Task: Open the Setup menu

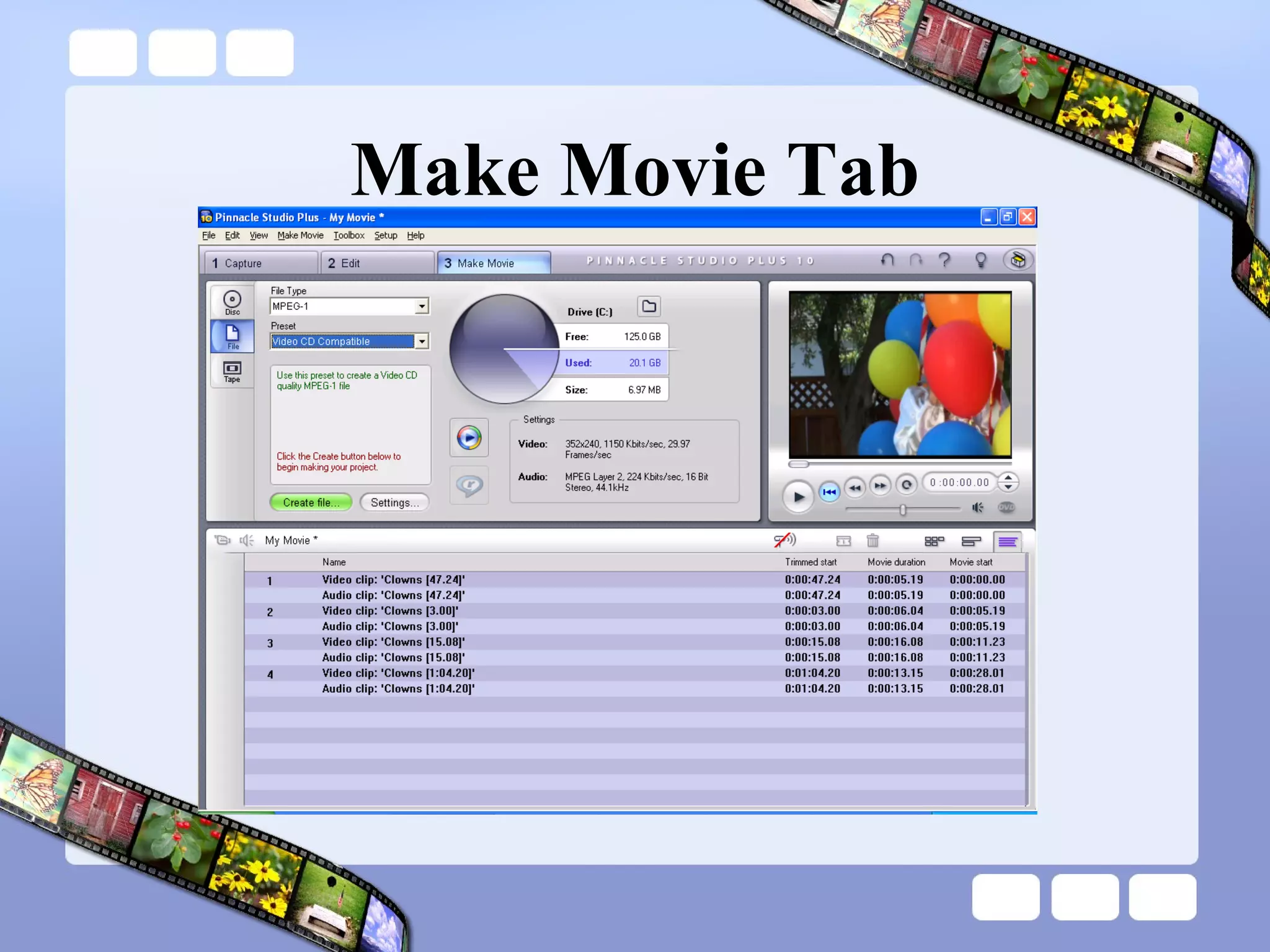Action: (x=385, y=236)
